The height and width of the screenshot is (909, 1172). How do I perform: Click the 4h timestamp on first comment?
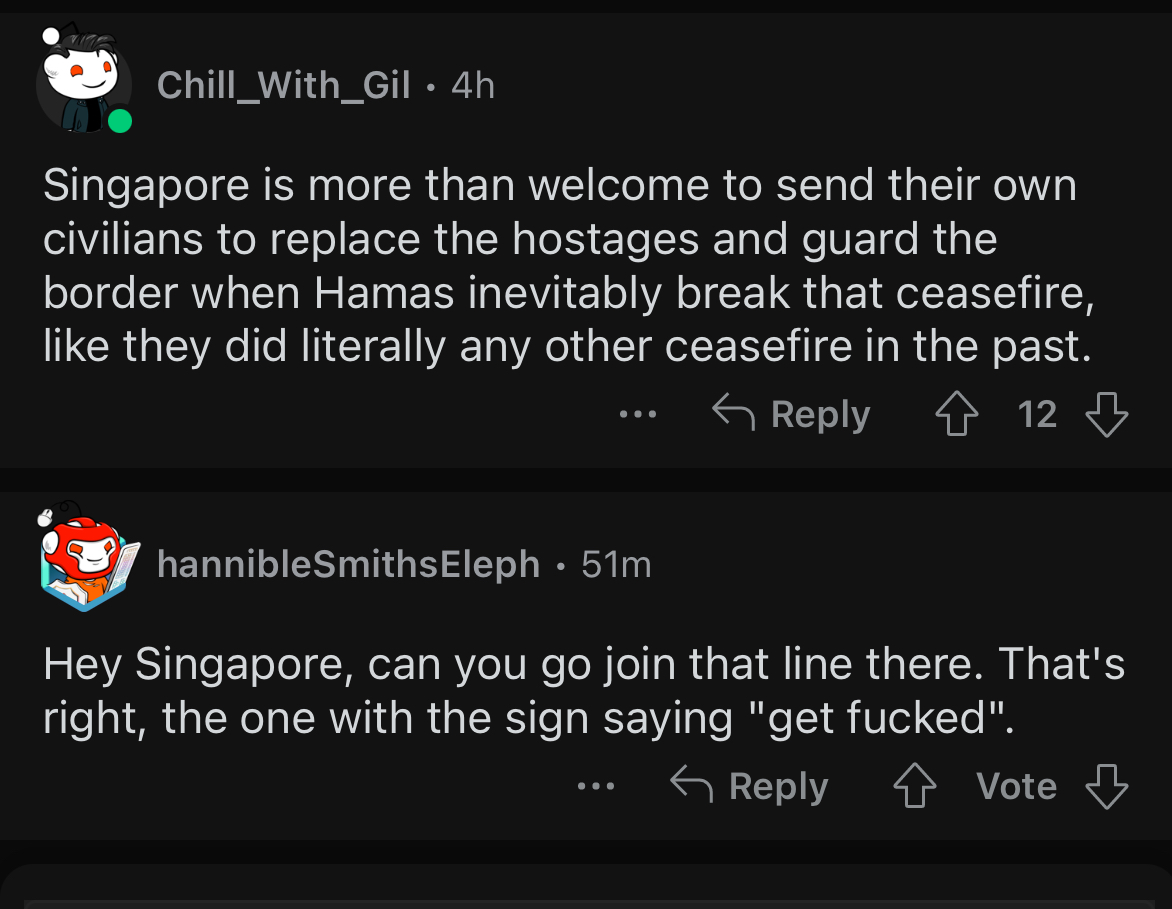(x=473, y=85)
